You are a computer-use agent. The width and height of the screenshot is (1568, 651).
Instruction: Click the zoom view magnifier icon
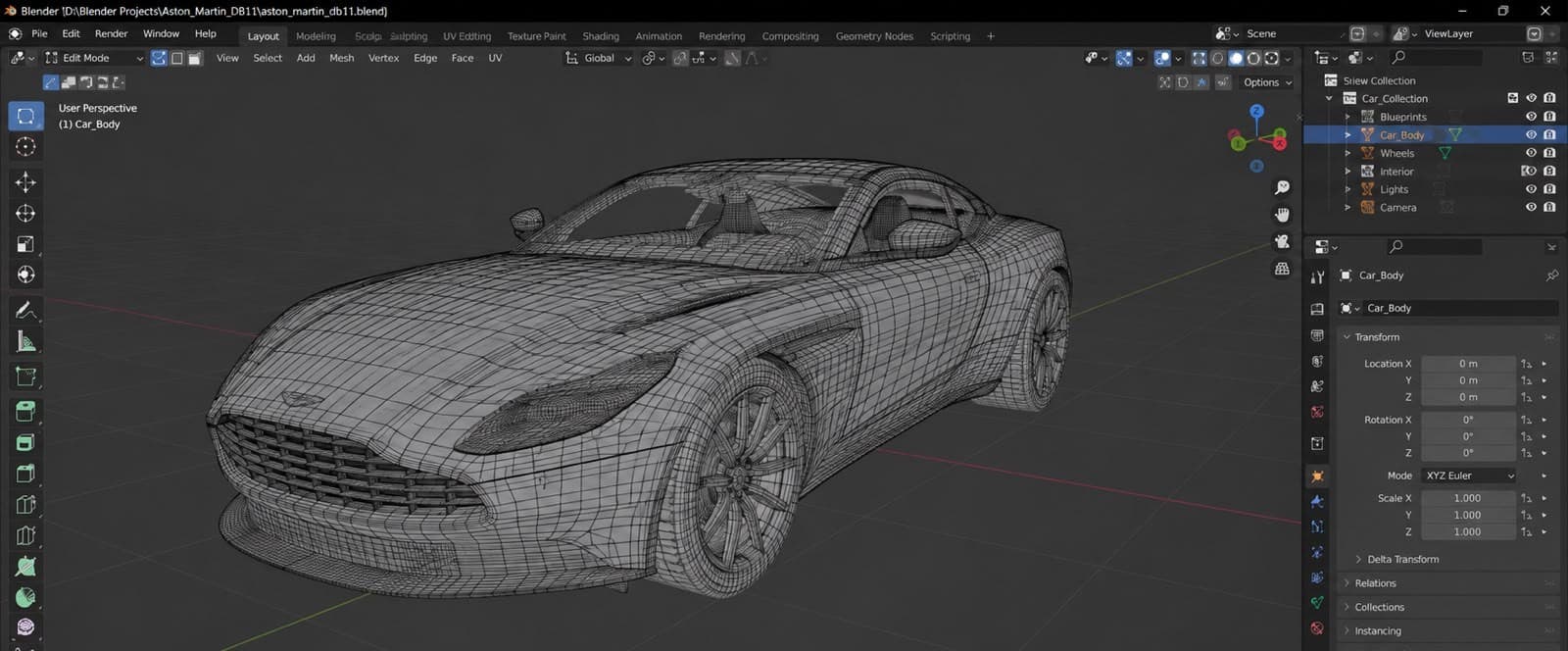(1282, 187)
